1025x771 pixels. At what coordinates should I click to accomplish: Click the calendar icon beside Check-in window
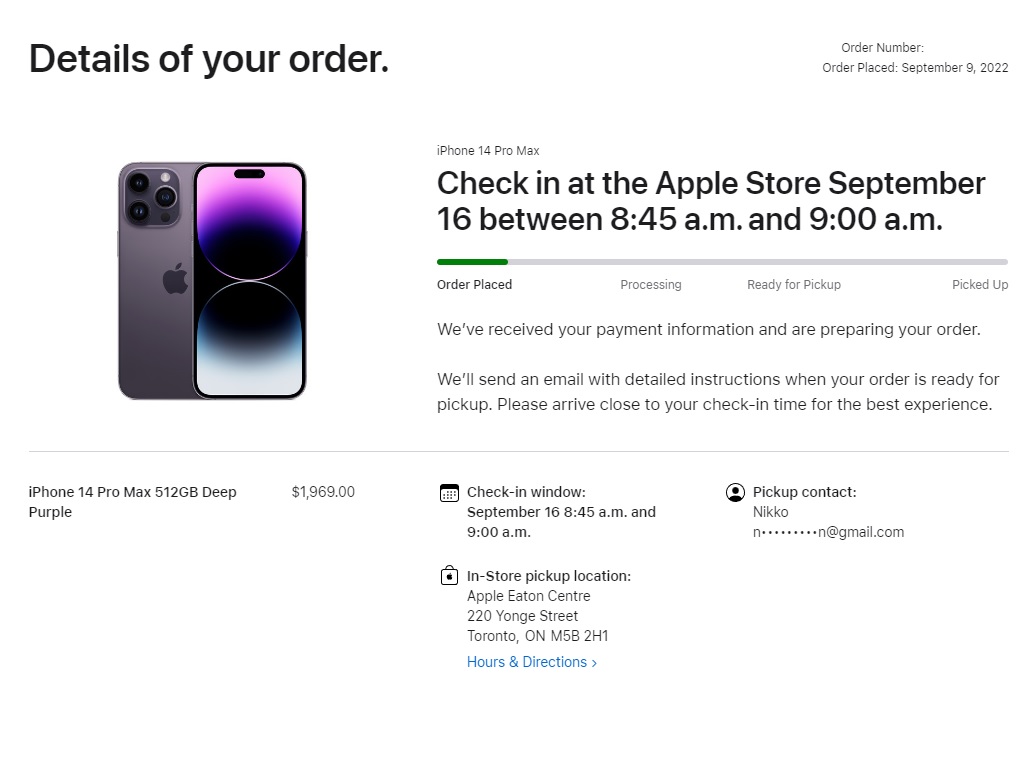click(x=449, y=493)
